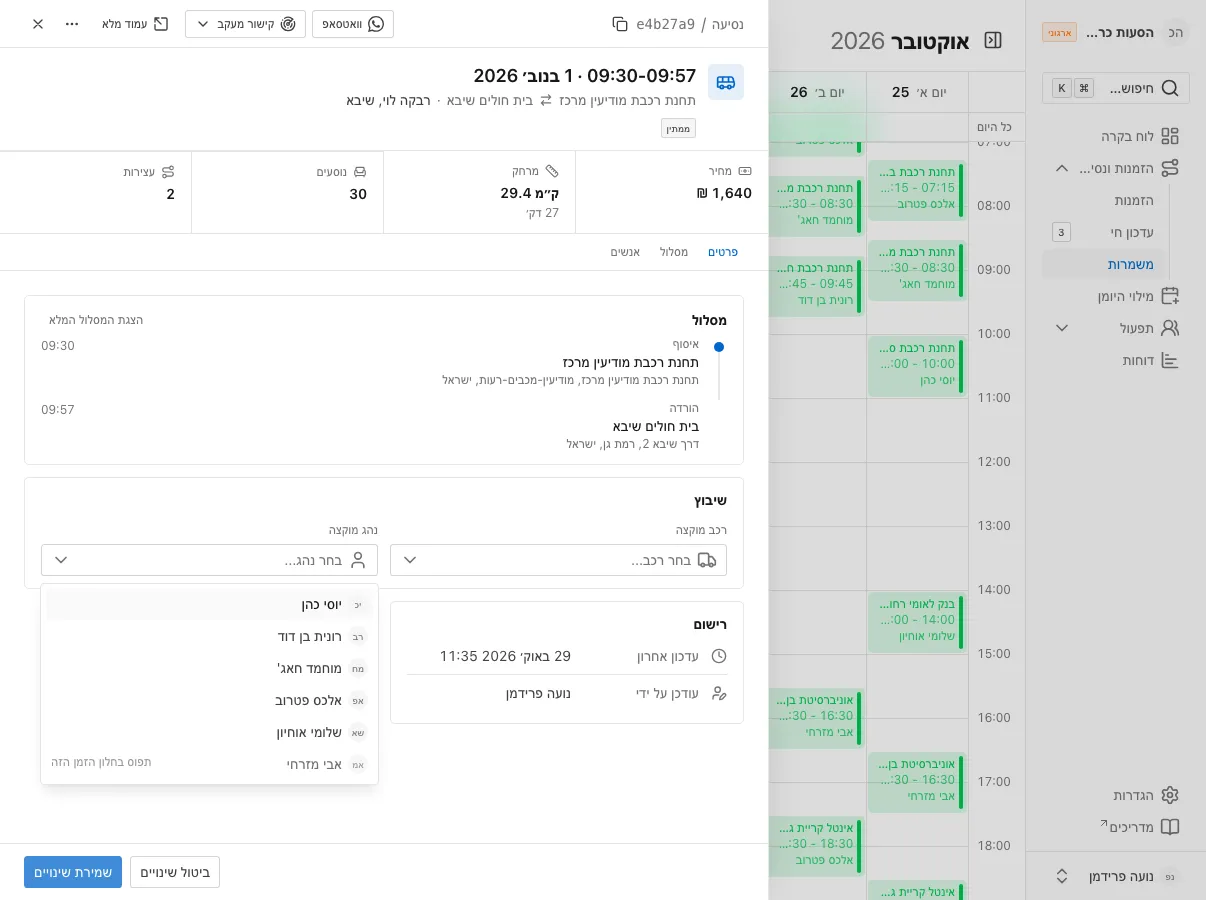1206x900 pixels.
Task: Click the ממתין status badge
Action: [678, 128]
